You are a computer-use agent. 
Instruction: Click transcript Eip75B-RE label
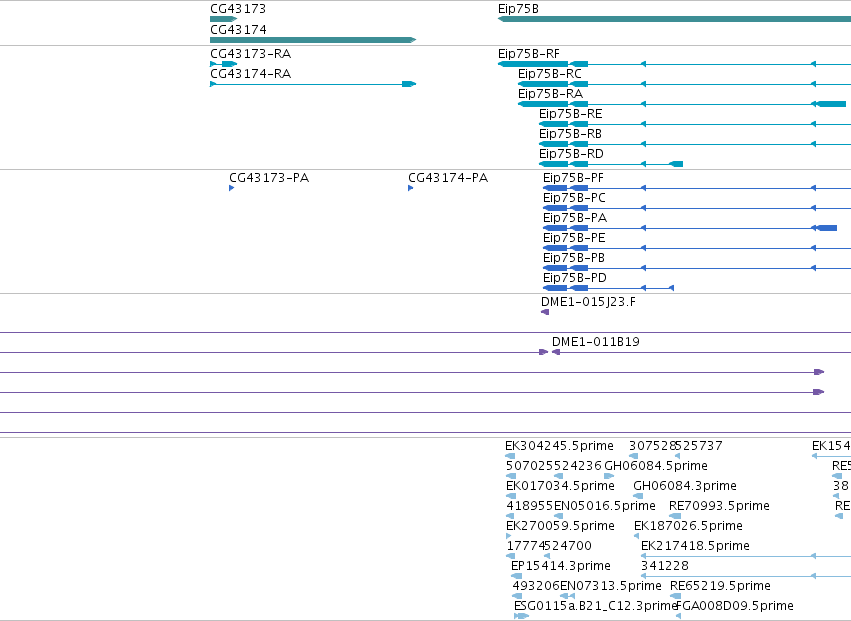(x=570, y=114)
